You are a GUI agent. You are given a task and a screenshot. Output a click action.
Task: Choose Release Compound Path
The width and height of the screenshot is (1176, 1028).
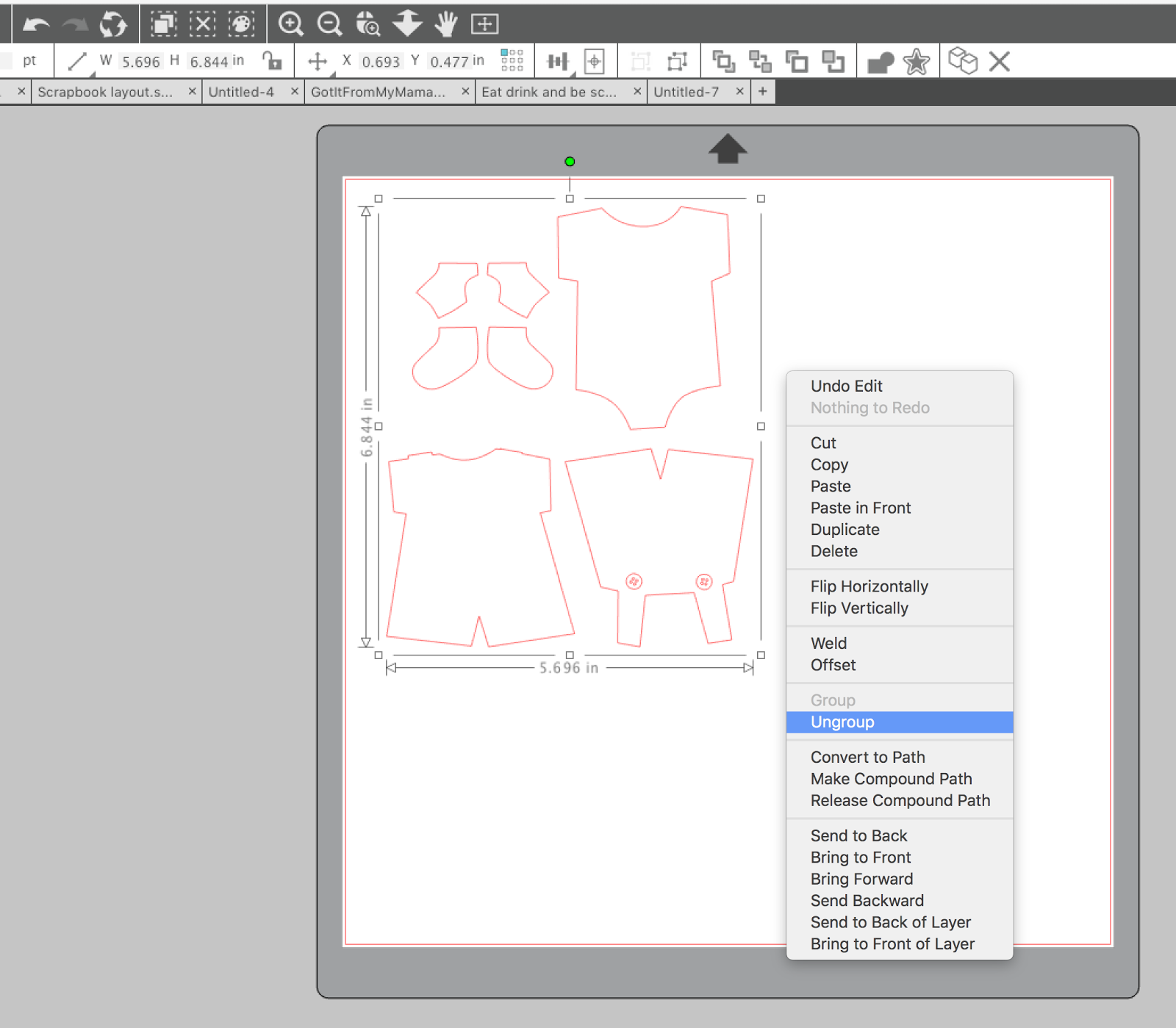pos(900,801)
